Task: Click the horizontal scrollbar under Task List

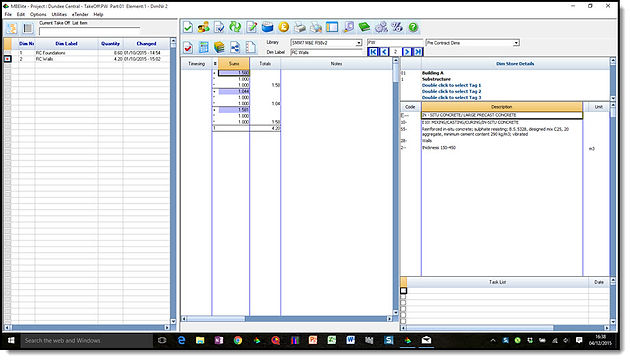Action: [505, 328]
